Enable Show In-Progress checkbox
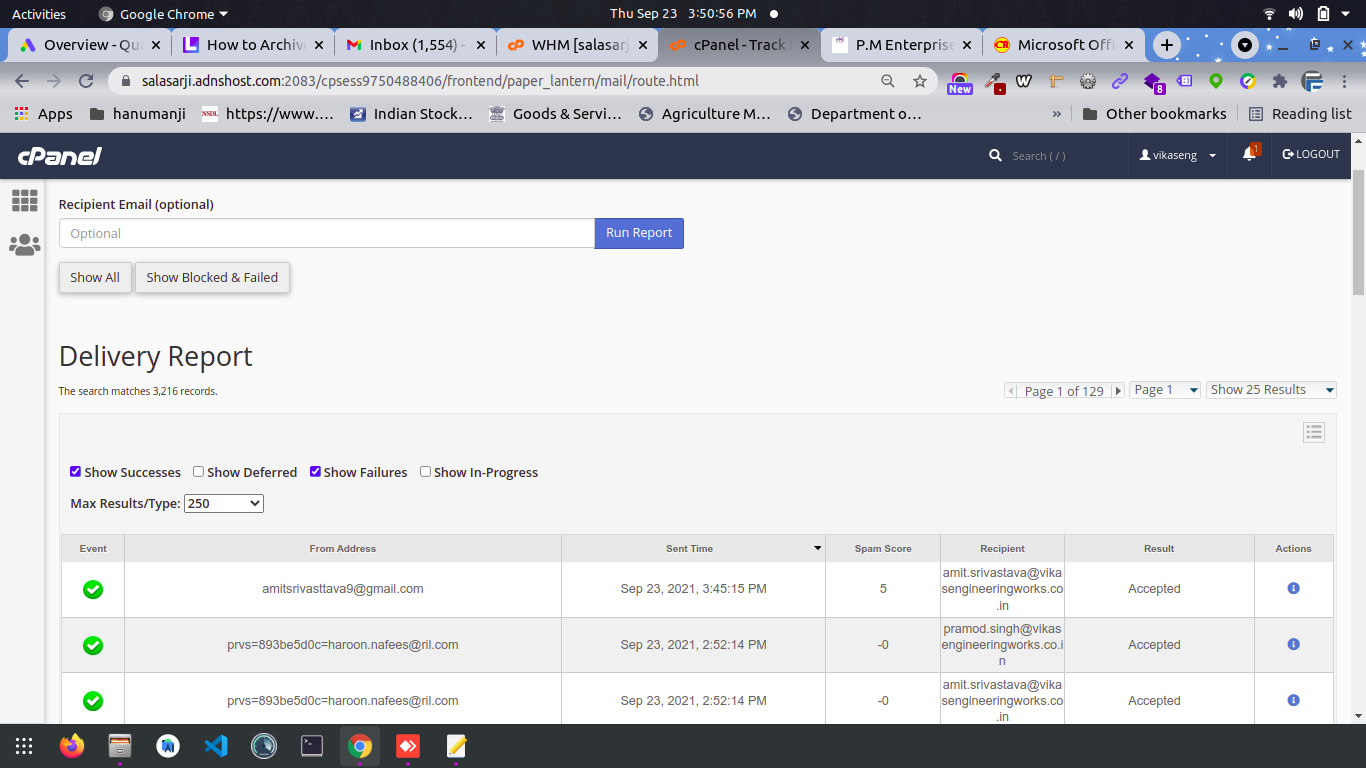The image size is (1366, 768). (425, 472)
